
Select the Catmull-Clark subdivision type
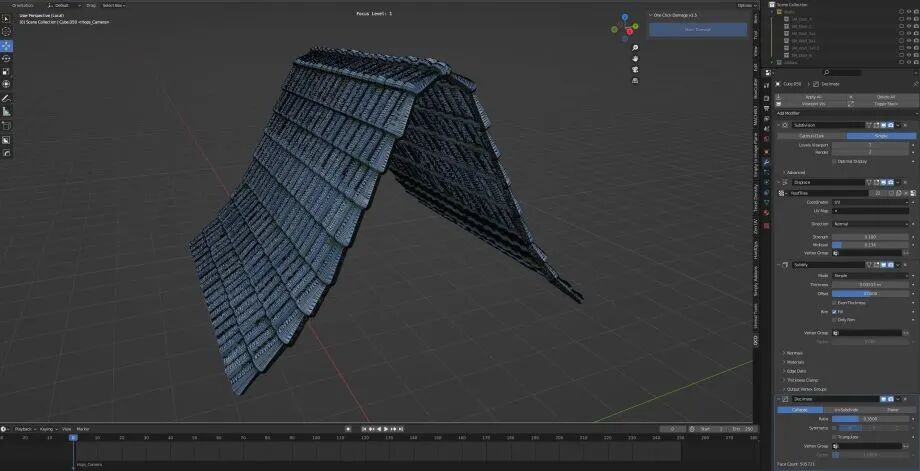pos(811,135)
